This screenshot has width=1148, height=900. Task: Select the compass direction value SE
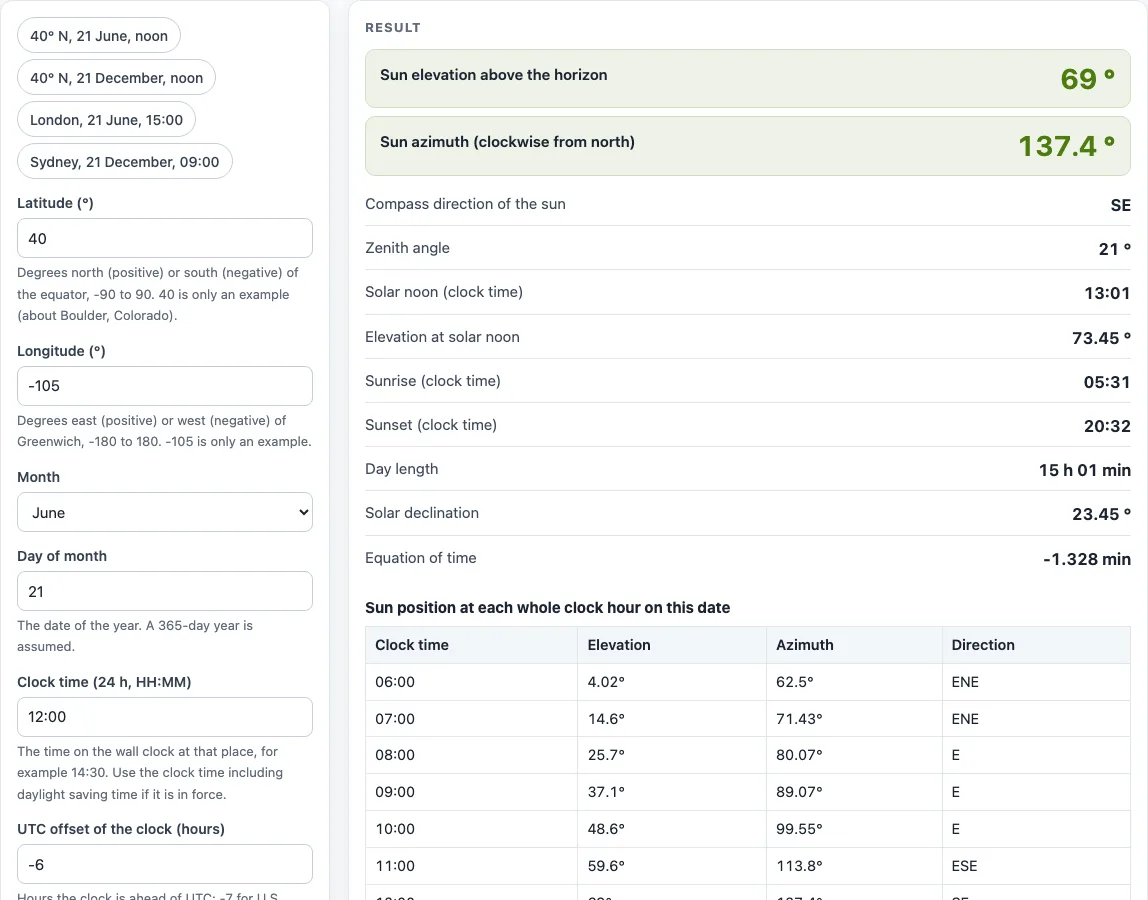point(1120,205)
